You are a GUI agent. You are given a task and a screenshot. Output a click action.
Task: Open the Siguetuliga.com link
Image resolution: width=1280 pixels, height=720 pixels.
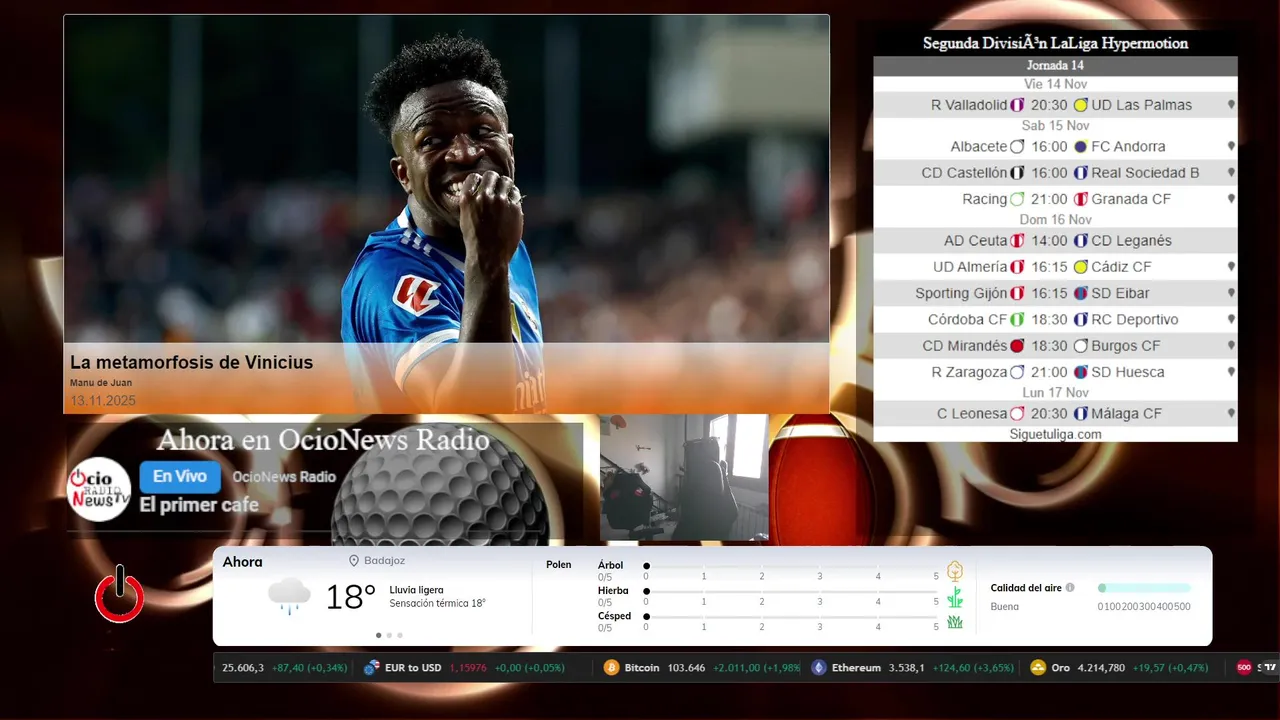(x=1055, y=434)
